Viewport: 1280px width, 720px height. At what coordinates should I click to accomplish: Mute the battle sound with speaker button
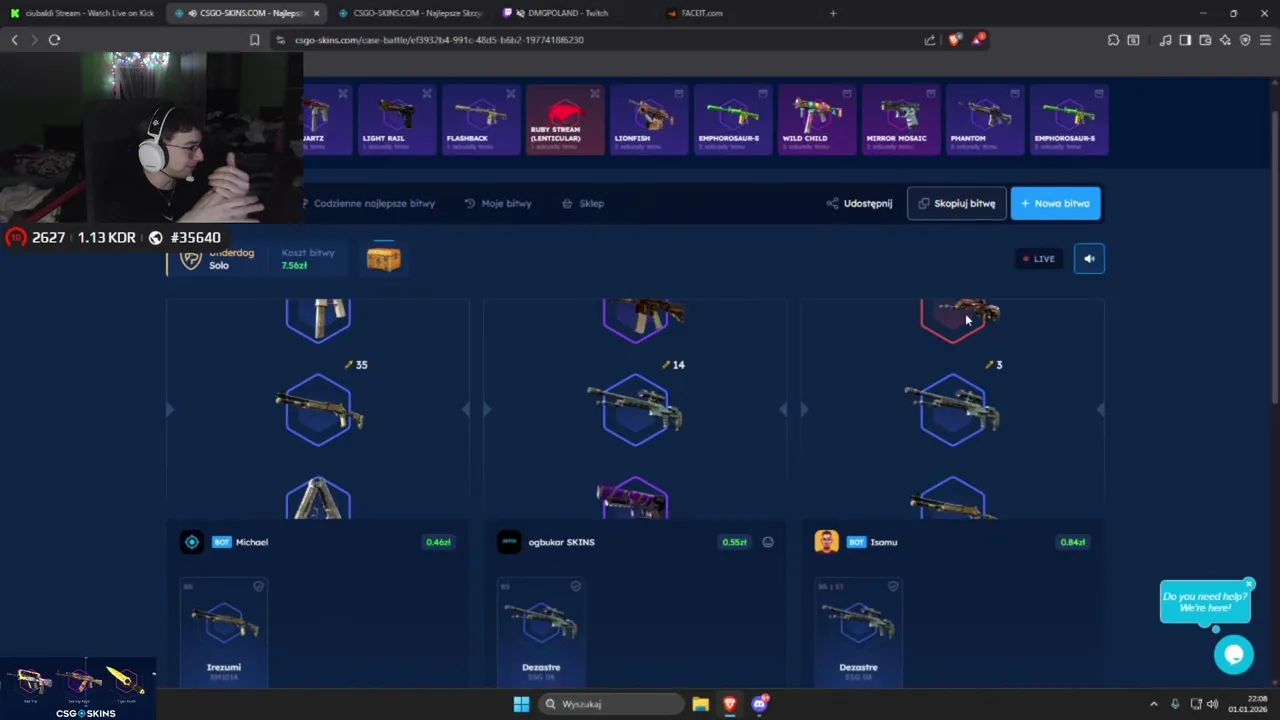[1089, 259]
